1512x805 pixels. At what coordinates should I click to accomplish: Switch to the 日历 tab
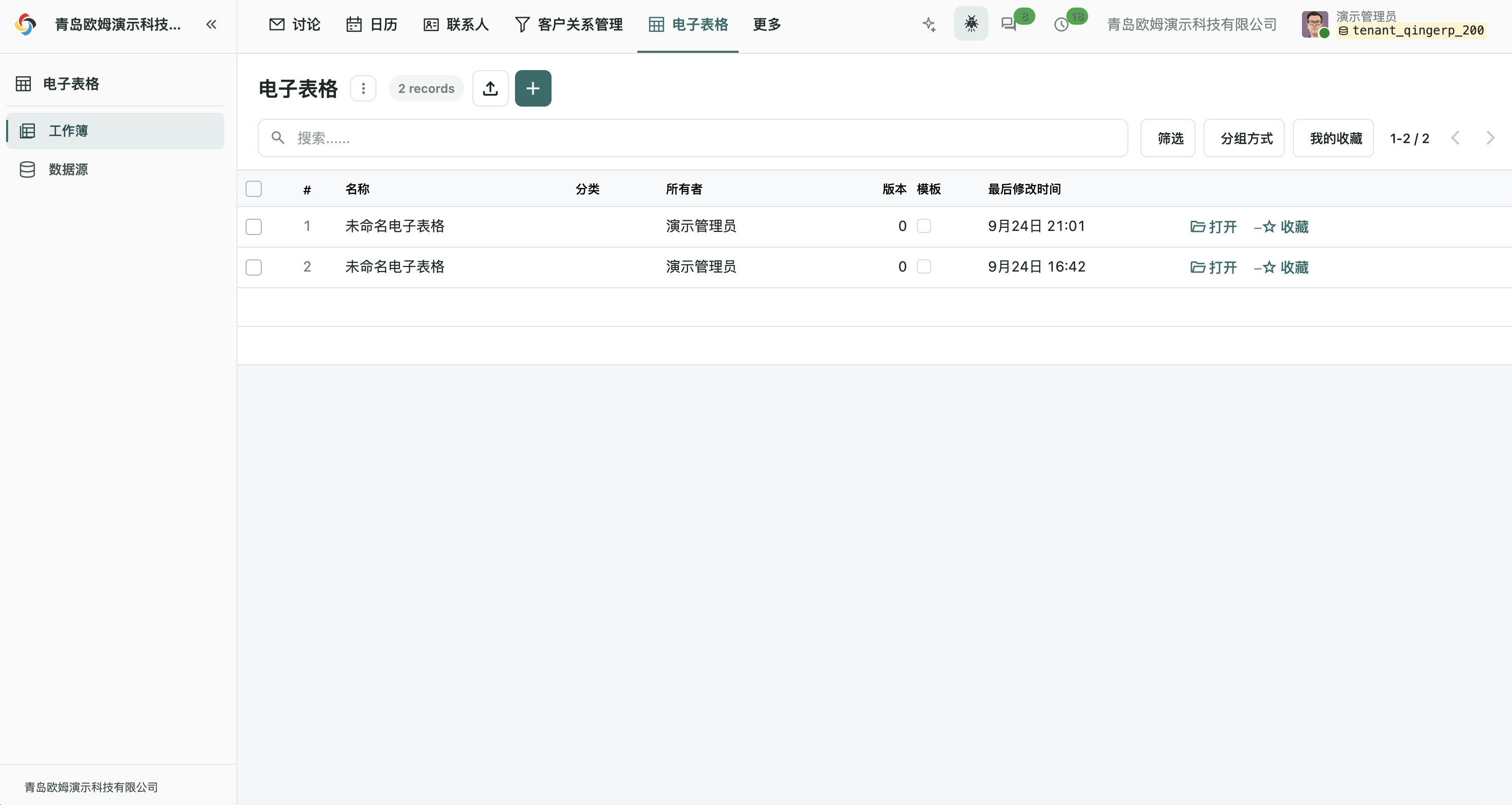coord(372,24)
